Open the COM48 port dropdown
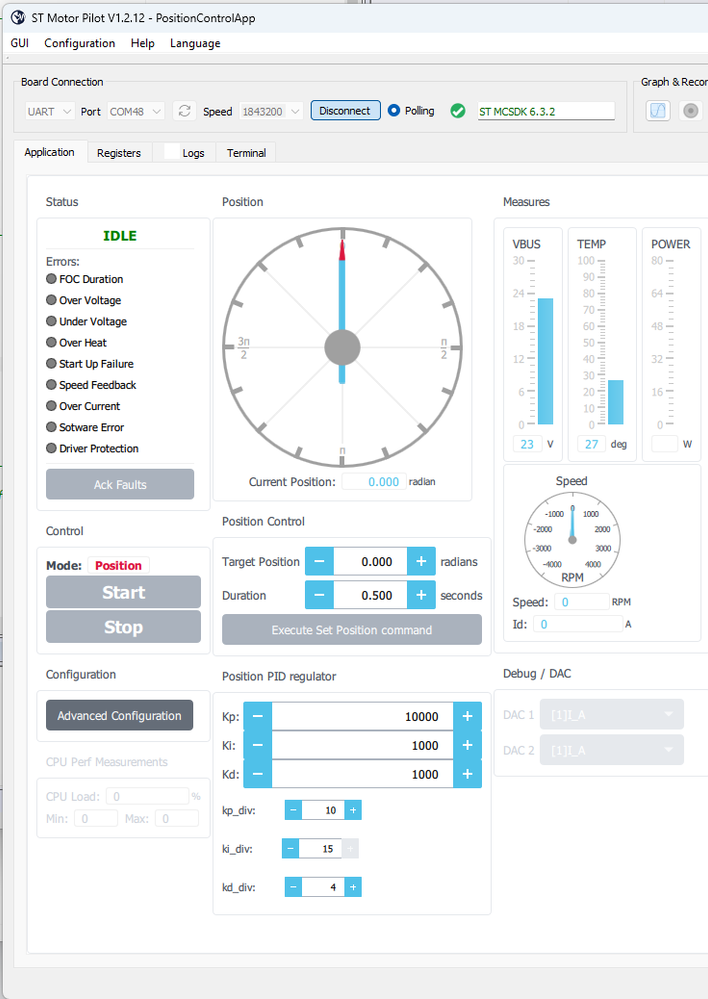The width and height of the screenshot is (708, 999). pyautogui.click(x=136, y=111)
